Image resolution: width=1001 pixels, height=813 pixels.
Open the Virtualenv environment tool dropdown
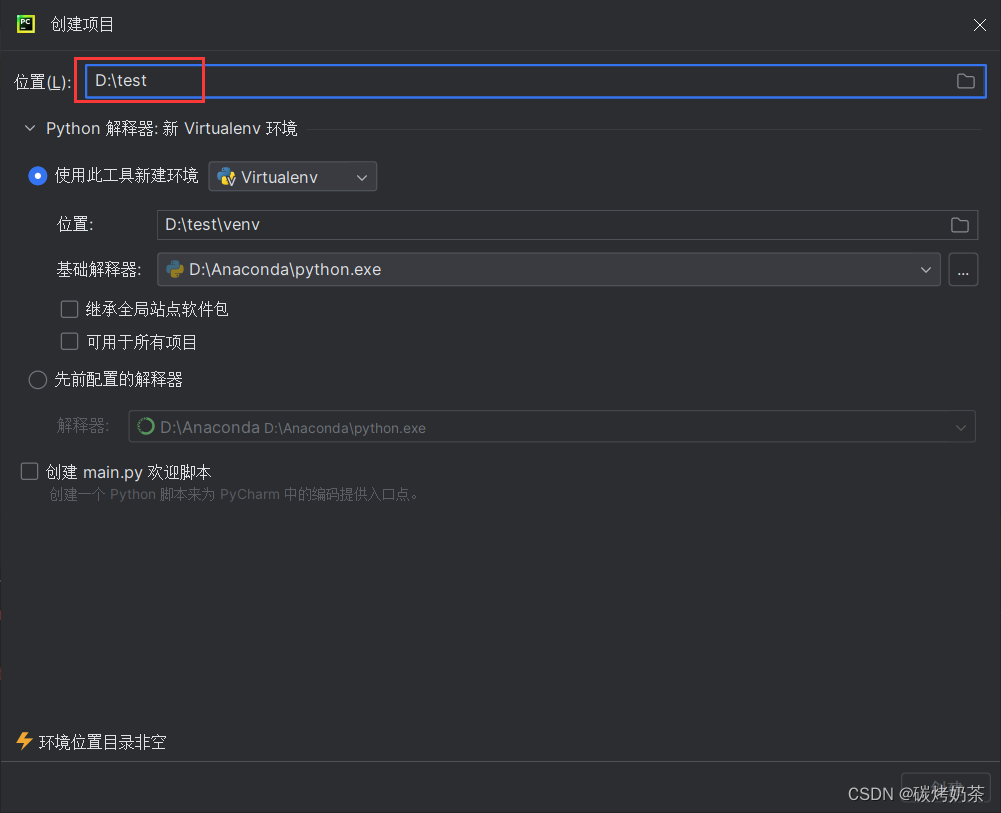292,177
